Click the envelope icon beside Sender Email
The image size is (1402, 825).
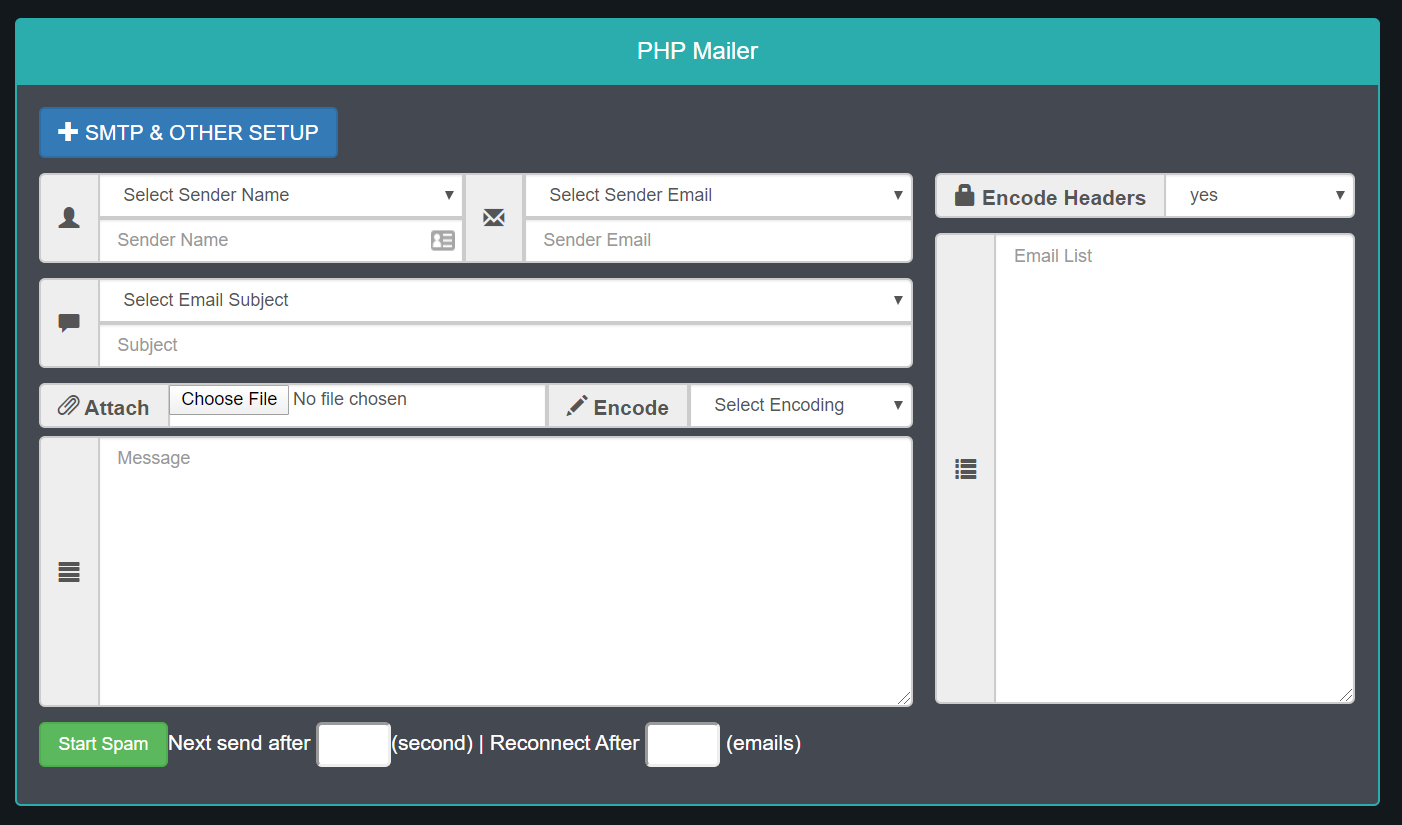click(x=494, y=218)
